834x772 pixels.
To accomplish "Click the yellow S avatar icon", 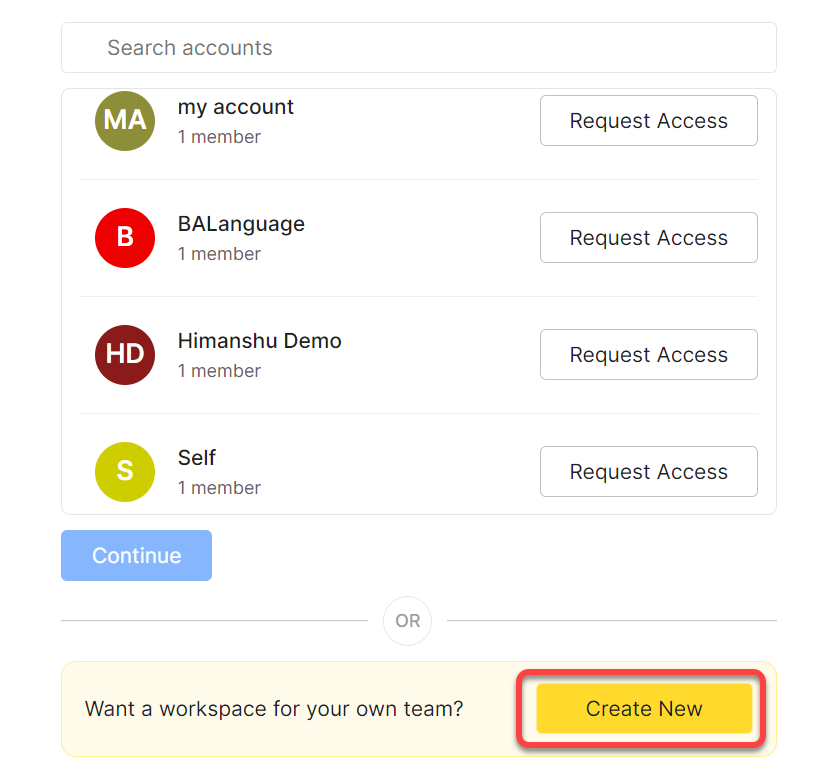I will 125,472.
